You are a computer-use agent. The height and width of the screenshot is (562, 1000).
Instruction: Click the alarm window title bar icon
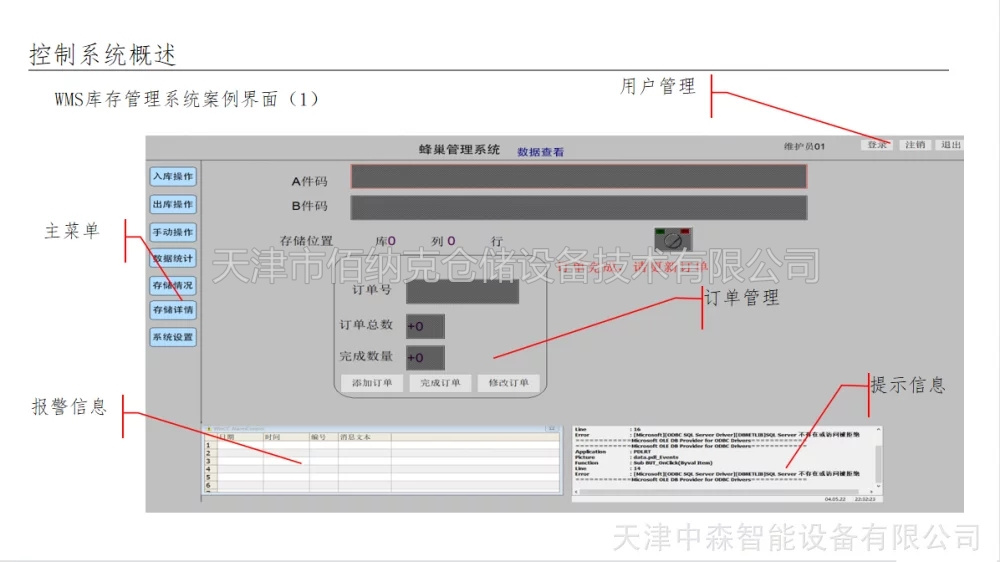point(207,428)
